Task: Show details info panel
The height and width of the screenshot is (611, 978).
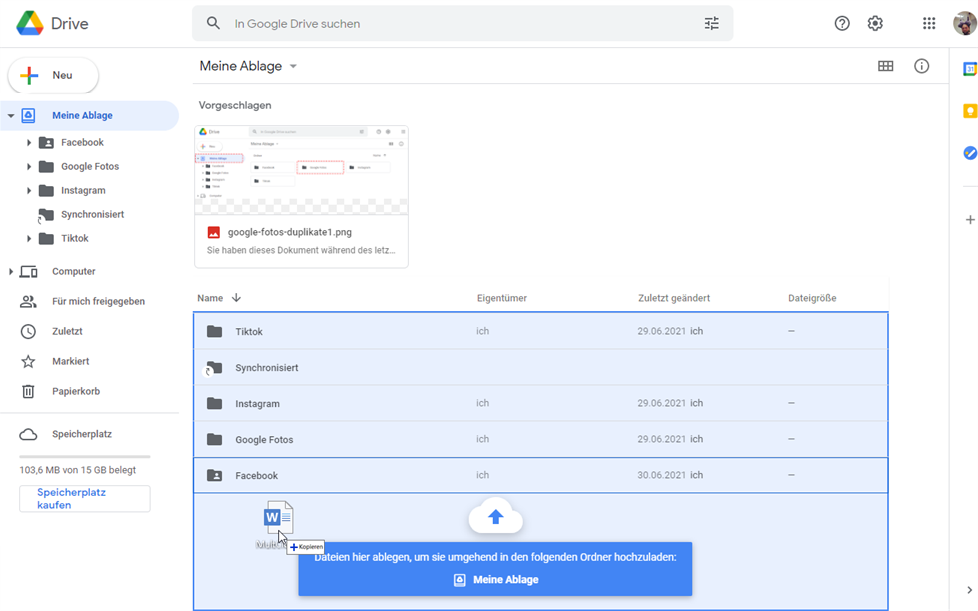Action: [921, 66]
